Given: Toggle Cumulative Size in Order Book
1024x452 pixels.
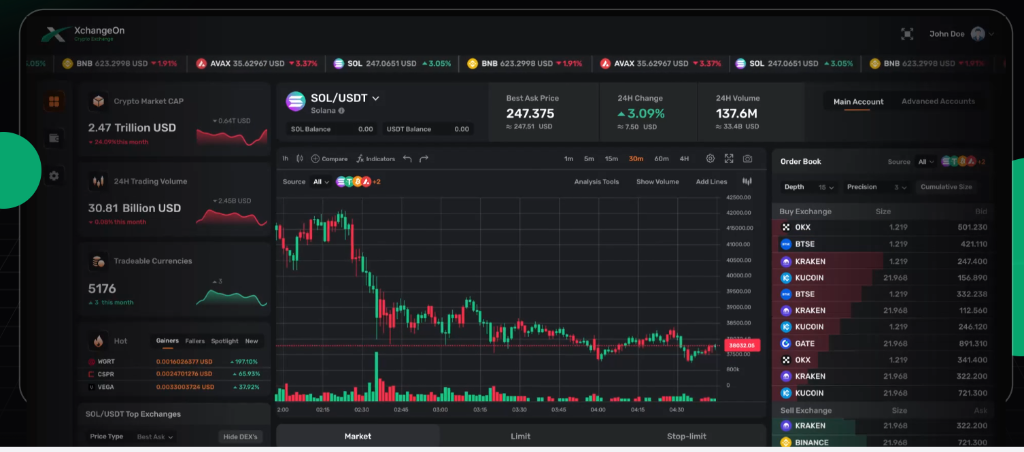Looking at the screenshot, I should [946, 187].
